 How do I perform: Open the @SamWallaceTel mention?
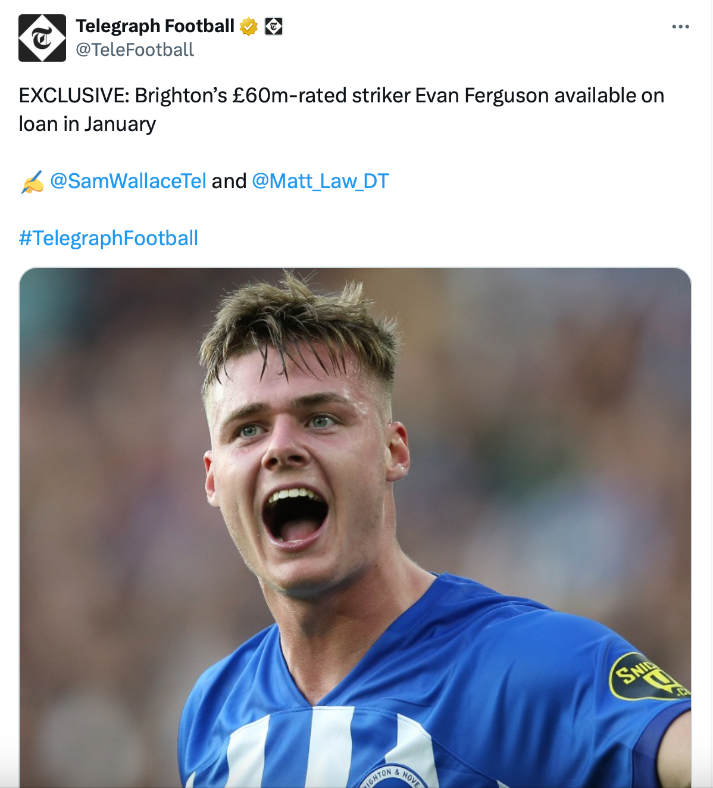click(128, 181)
